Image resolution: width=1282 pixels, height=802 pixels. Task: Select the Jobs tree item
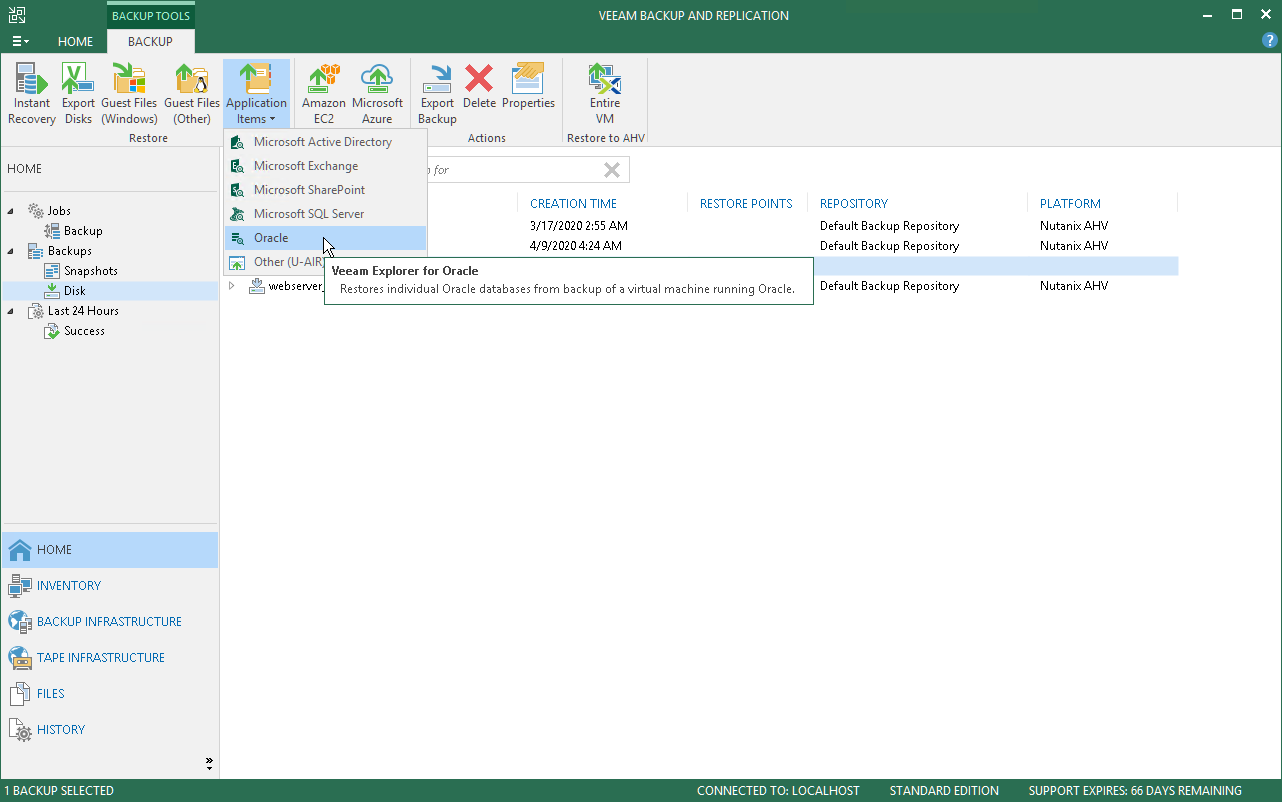pos(59,211)
